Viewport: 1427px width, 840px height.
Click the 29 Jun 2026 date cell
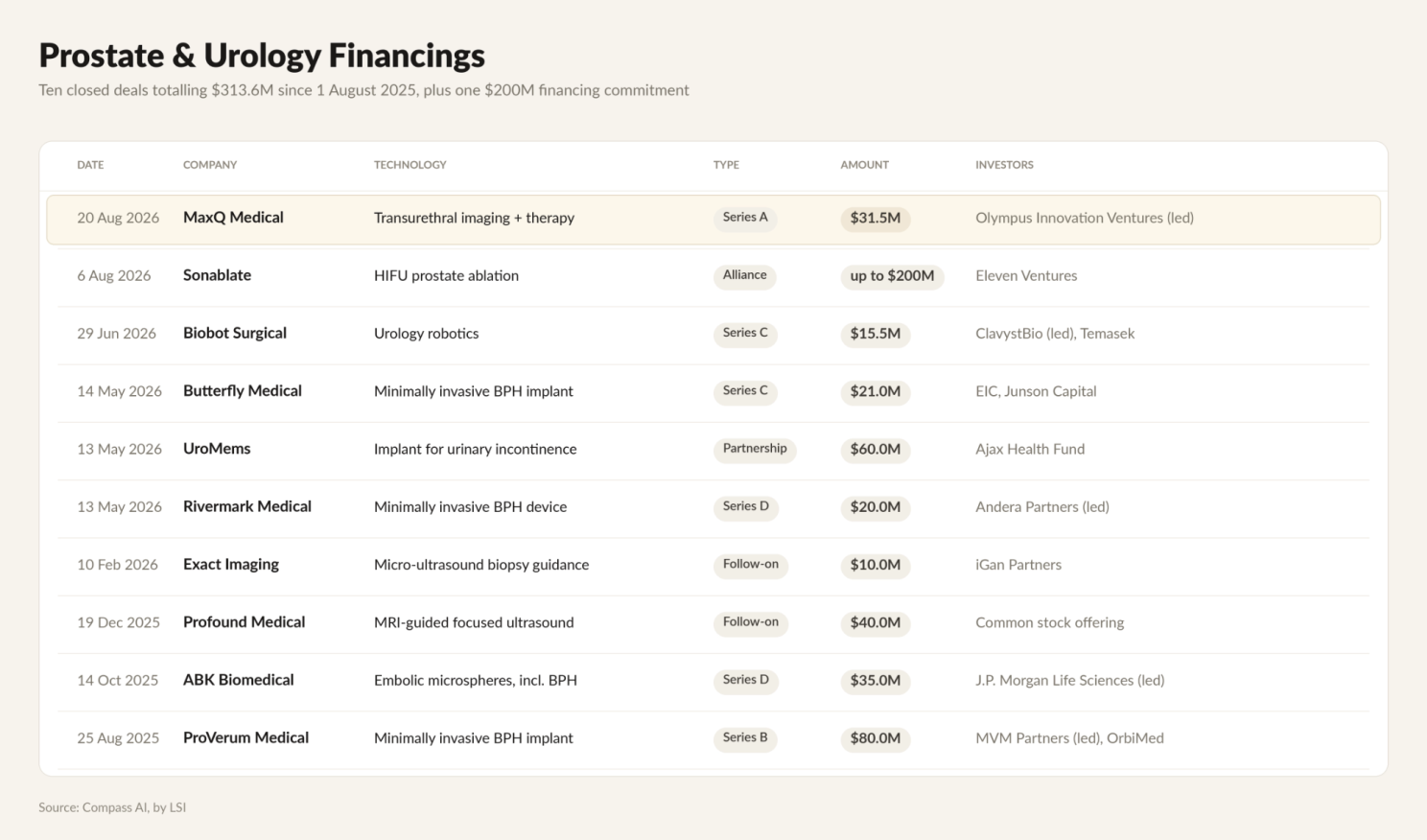[116, 333]
